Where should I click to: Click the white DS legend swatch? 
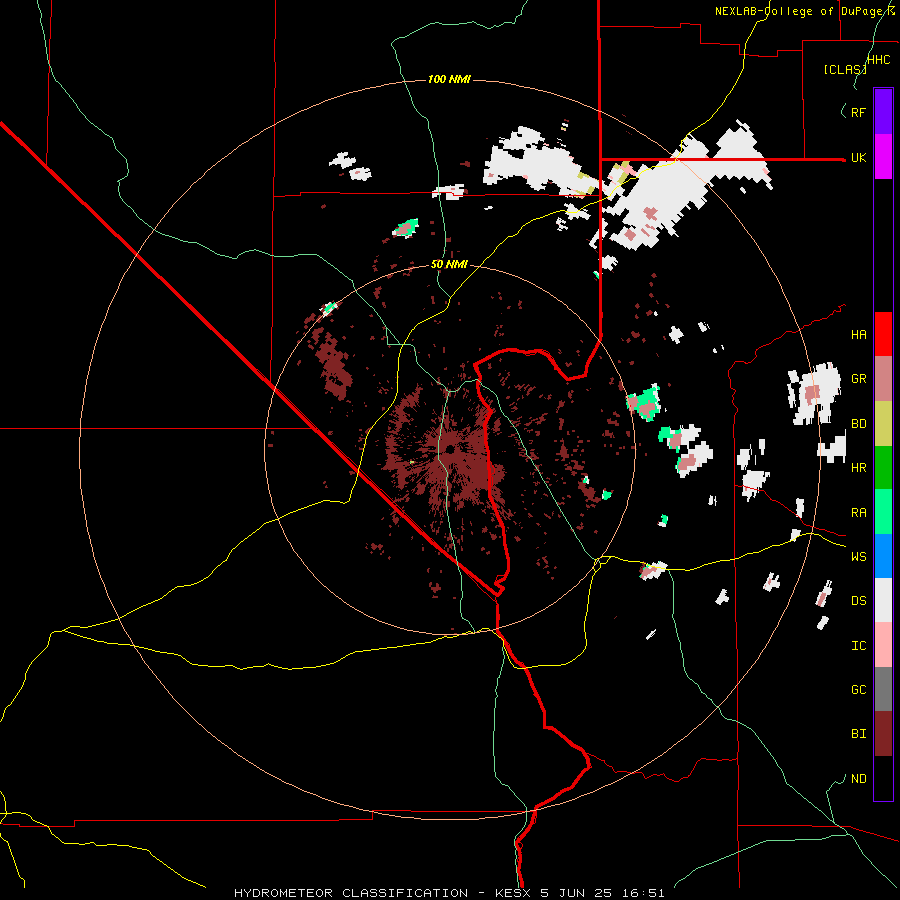[x=883, y=600]
